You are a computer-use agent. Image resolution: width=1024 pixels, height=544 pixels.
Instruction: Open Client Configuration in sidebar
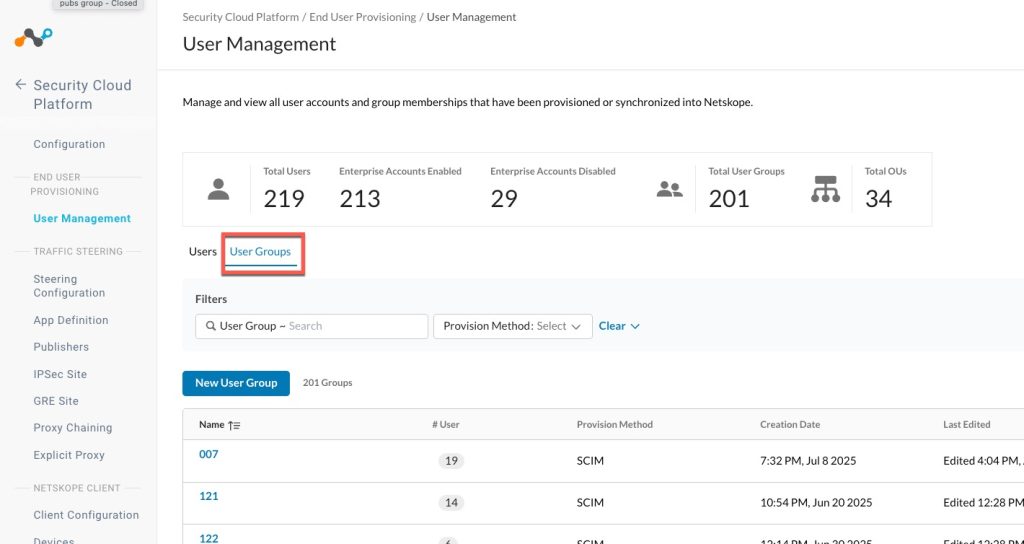coord(86,515)
